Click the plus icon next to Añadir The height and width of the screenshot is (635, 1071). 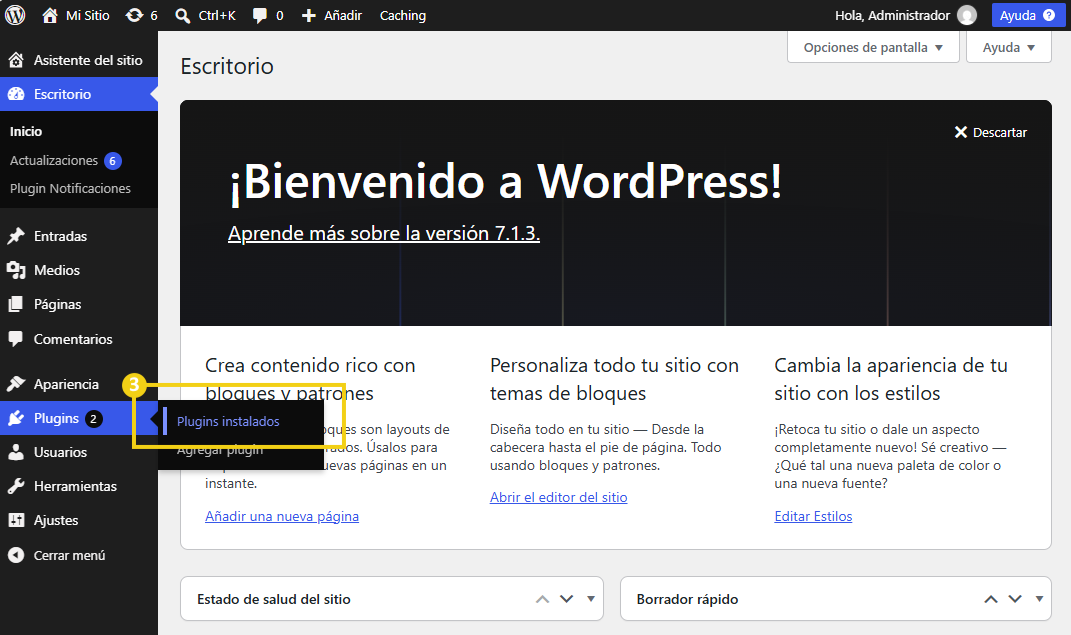(x=309, y=15)
